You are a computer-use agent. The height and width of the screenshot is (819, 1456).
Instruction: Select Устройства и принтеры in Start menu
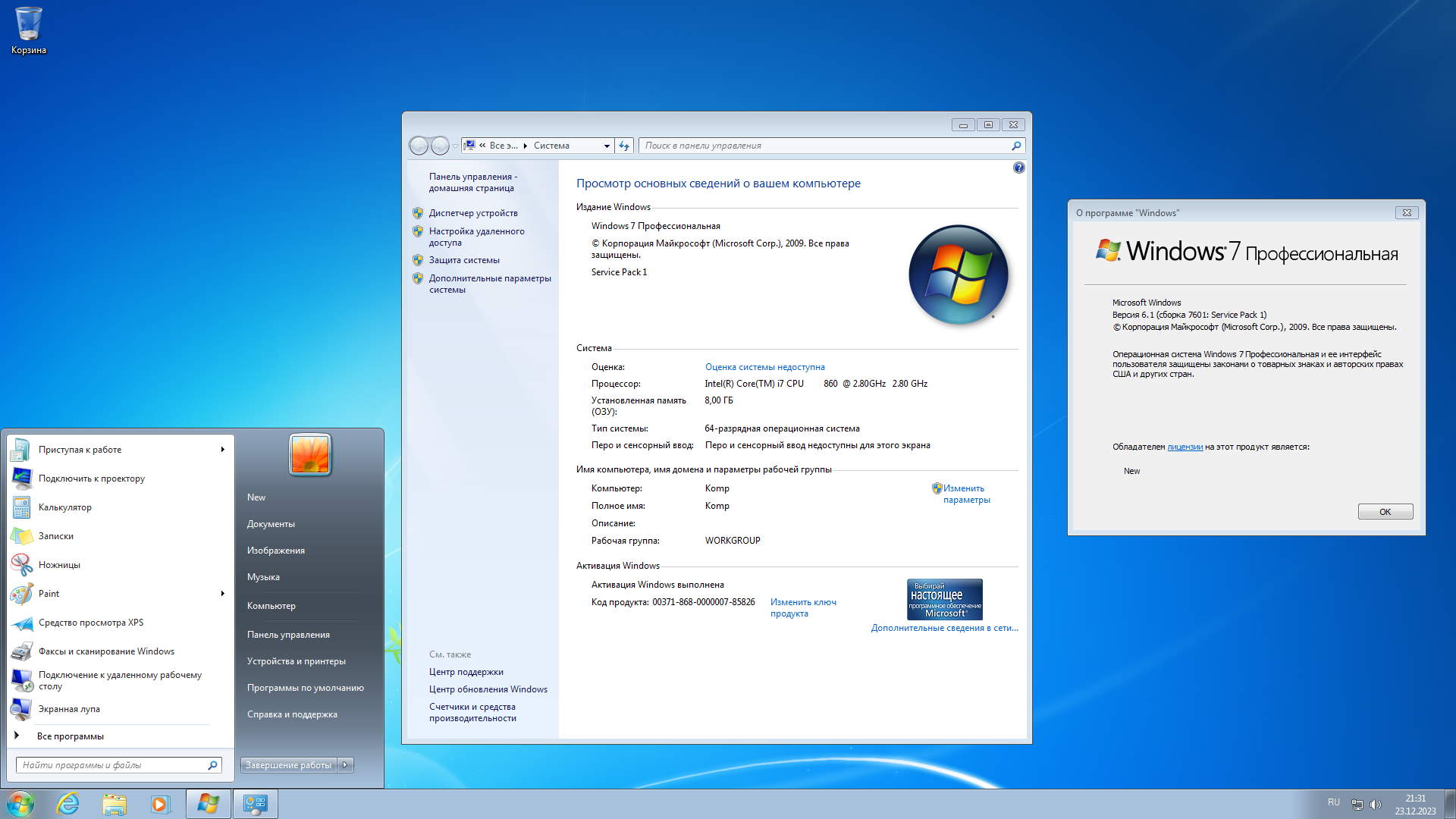(296, 661)
